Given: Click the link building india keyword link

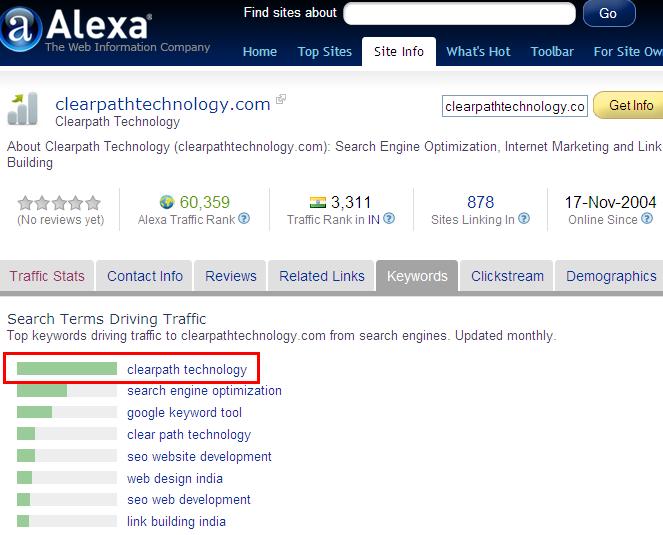Looking at the screenshot, I should (176, 521).
